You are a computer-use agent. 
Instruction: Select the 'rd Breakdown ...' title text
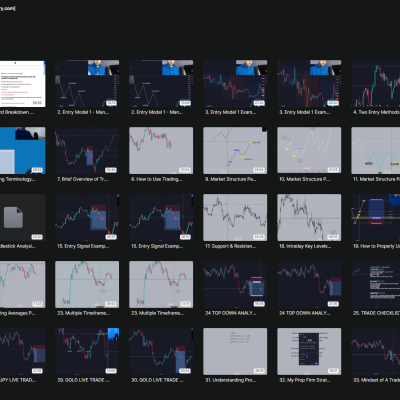pos(17,112)
